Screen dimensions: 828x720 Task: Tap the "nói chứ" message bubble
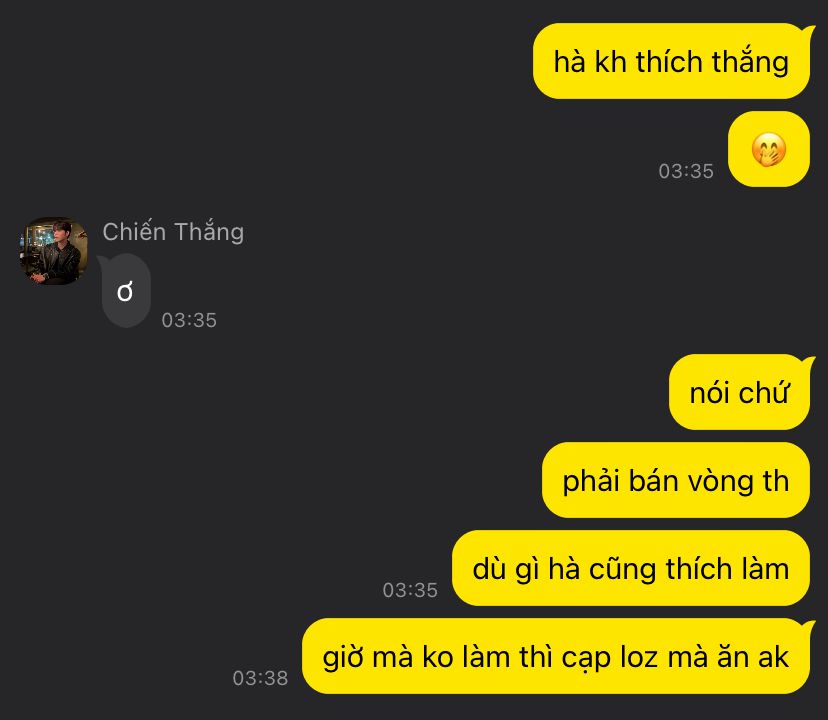tap(739, 392)
